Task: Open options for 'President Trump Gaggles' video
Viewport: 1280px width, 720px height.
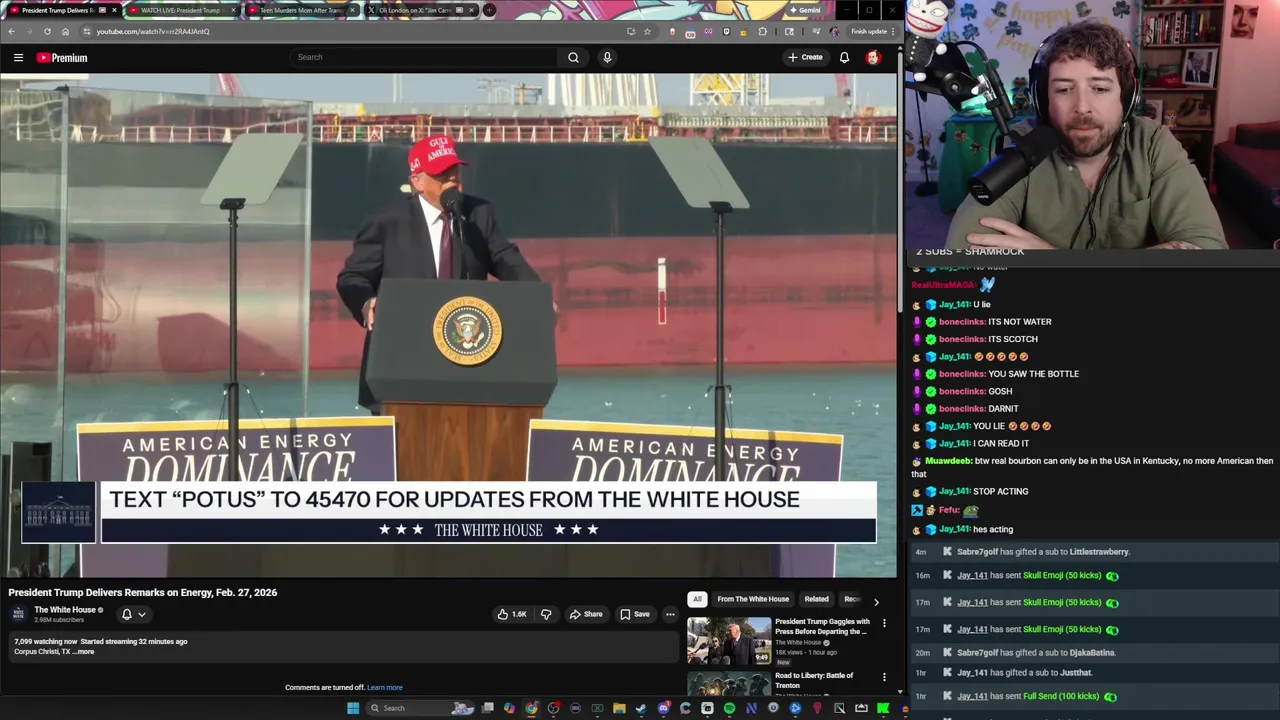Action: pos(884,623)
